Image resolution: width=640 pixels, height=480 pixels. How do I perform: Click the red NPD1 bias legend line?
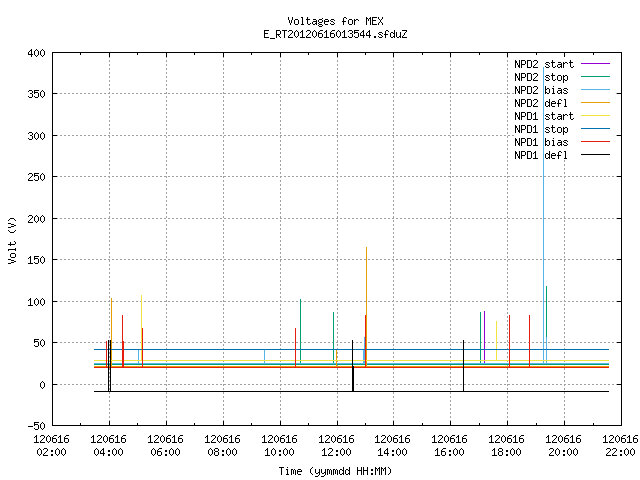(x=595, y=142)
